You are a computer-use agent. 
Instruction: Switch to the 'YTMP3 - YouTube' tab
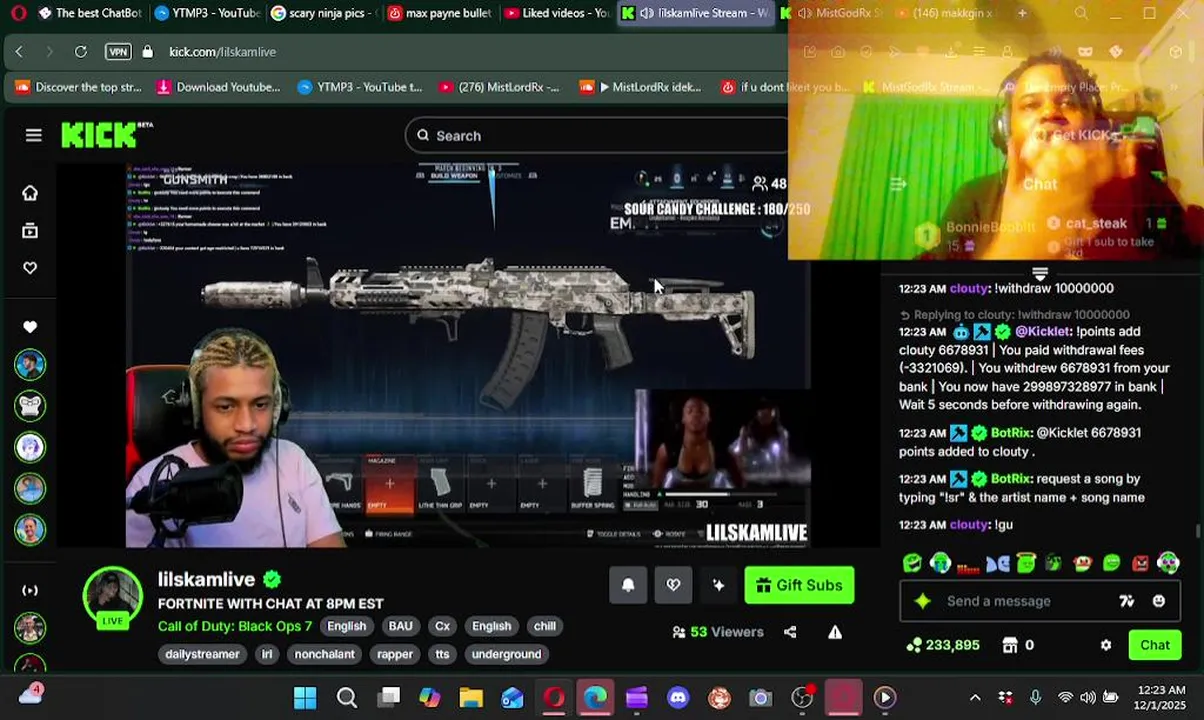[207, 13]
